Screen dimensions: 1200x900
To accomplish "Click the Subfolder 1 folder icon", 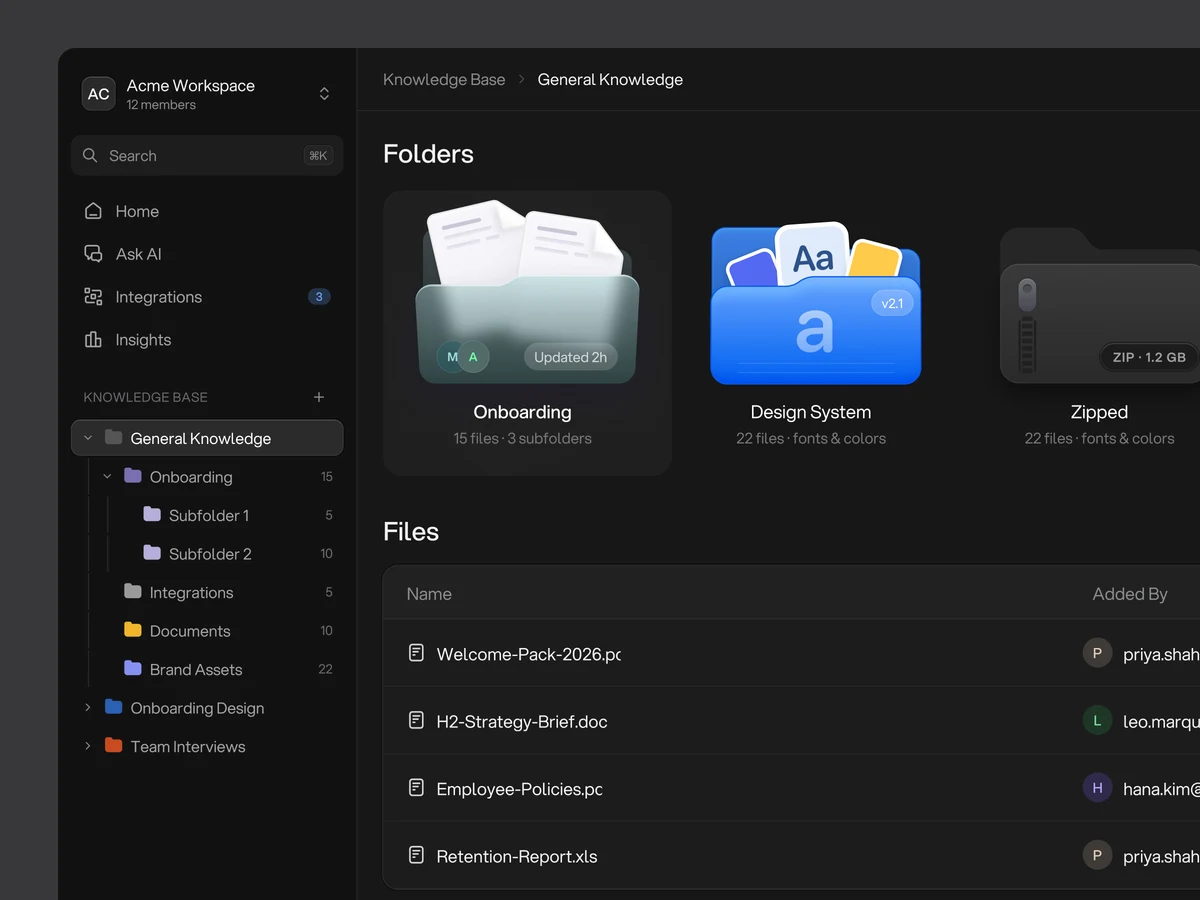I will click(152, 514).
